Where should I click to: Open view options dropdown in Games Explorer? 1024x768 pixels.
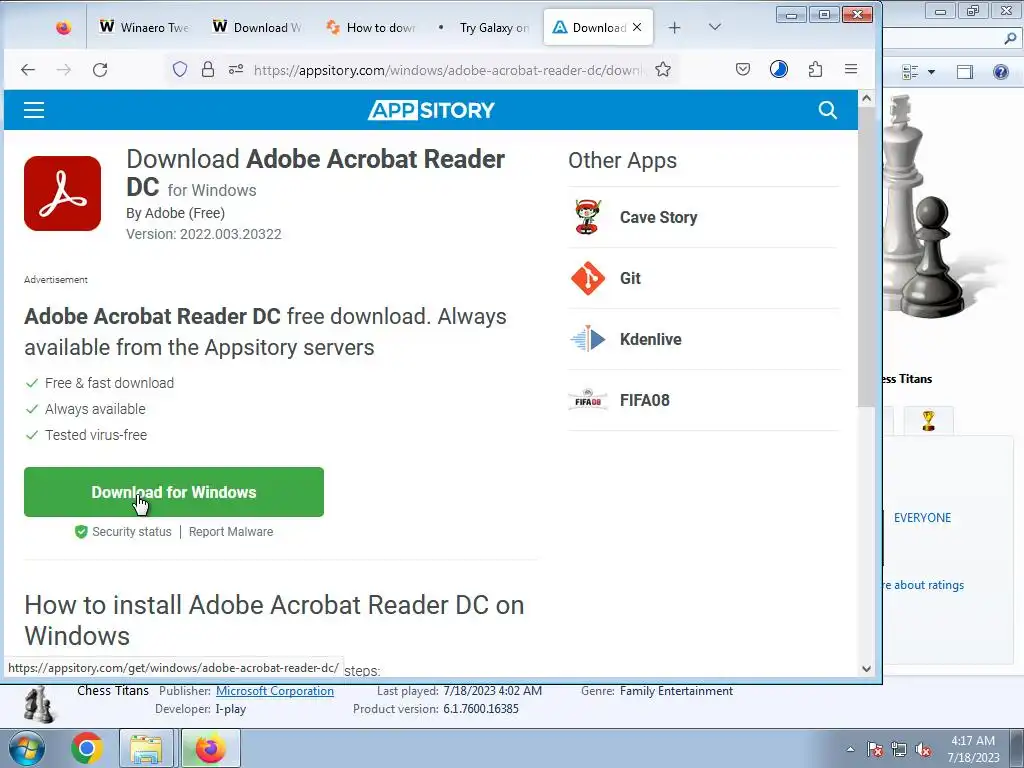pyautogui.click(x=931, y=72)
